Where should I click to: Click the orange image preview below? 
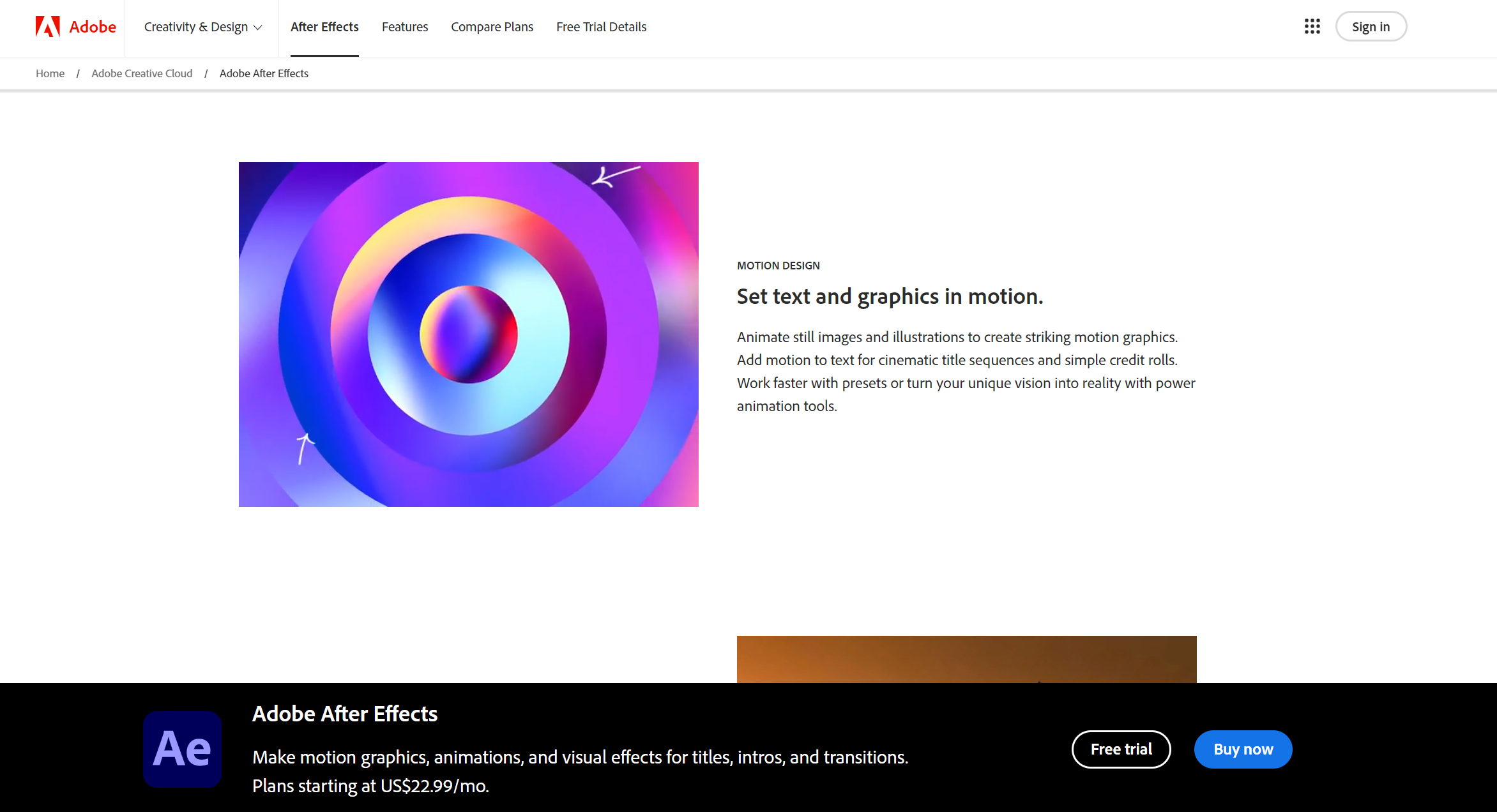click(x=967, y=659)
